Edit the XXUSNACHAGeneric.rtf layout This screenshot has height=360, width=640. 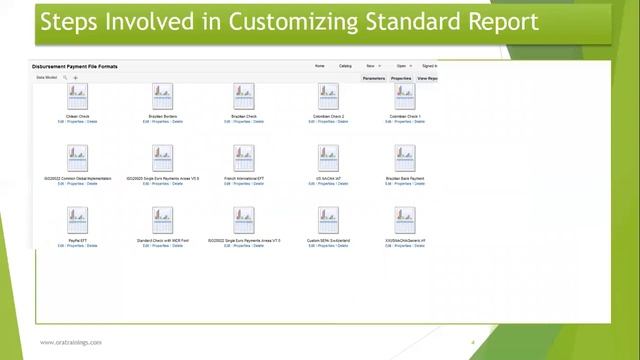(388, 246)
